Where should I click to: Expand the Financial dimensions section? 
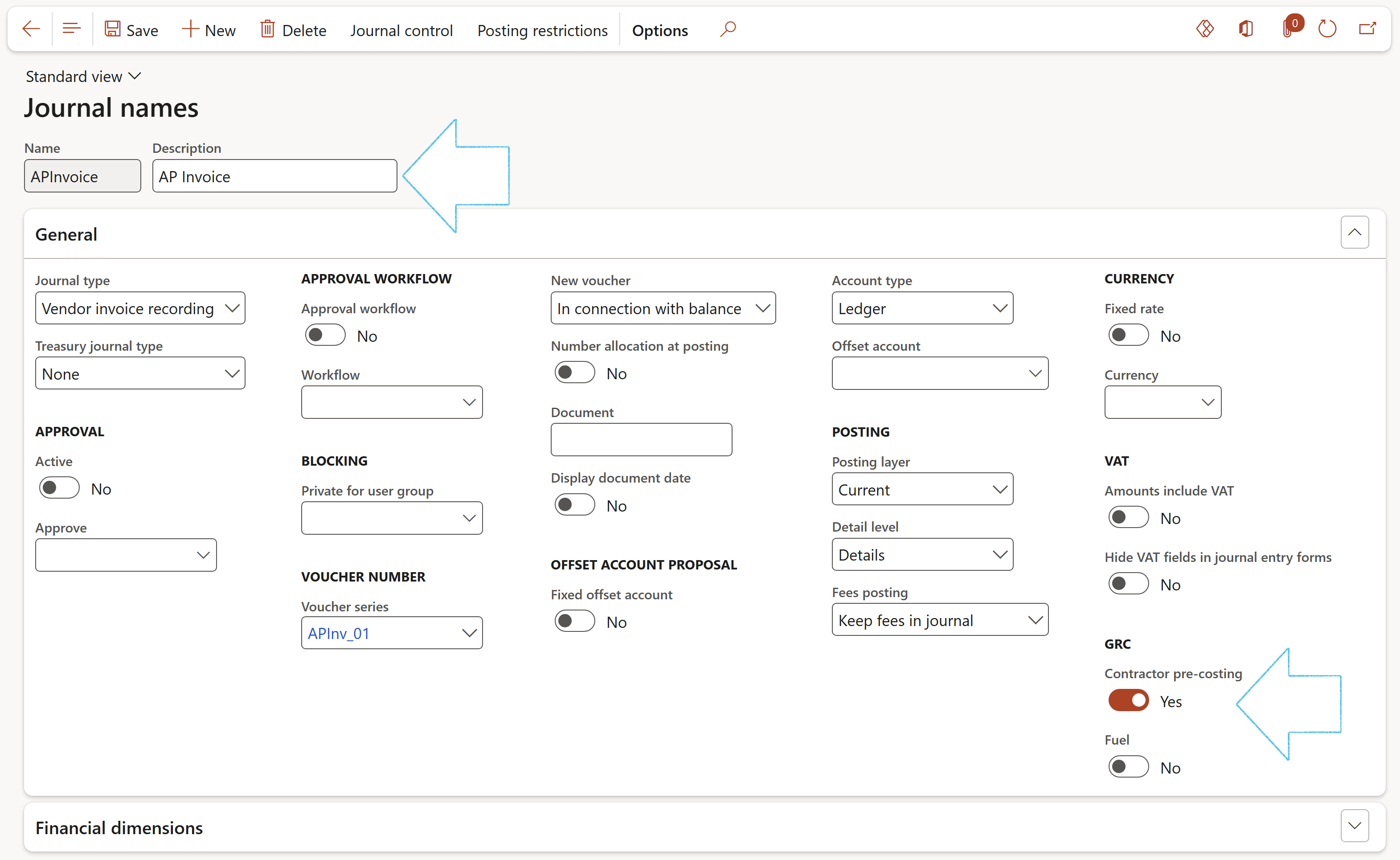1355,827
